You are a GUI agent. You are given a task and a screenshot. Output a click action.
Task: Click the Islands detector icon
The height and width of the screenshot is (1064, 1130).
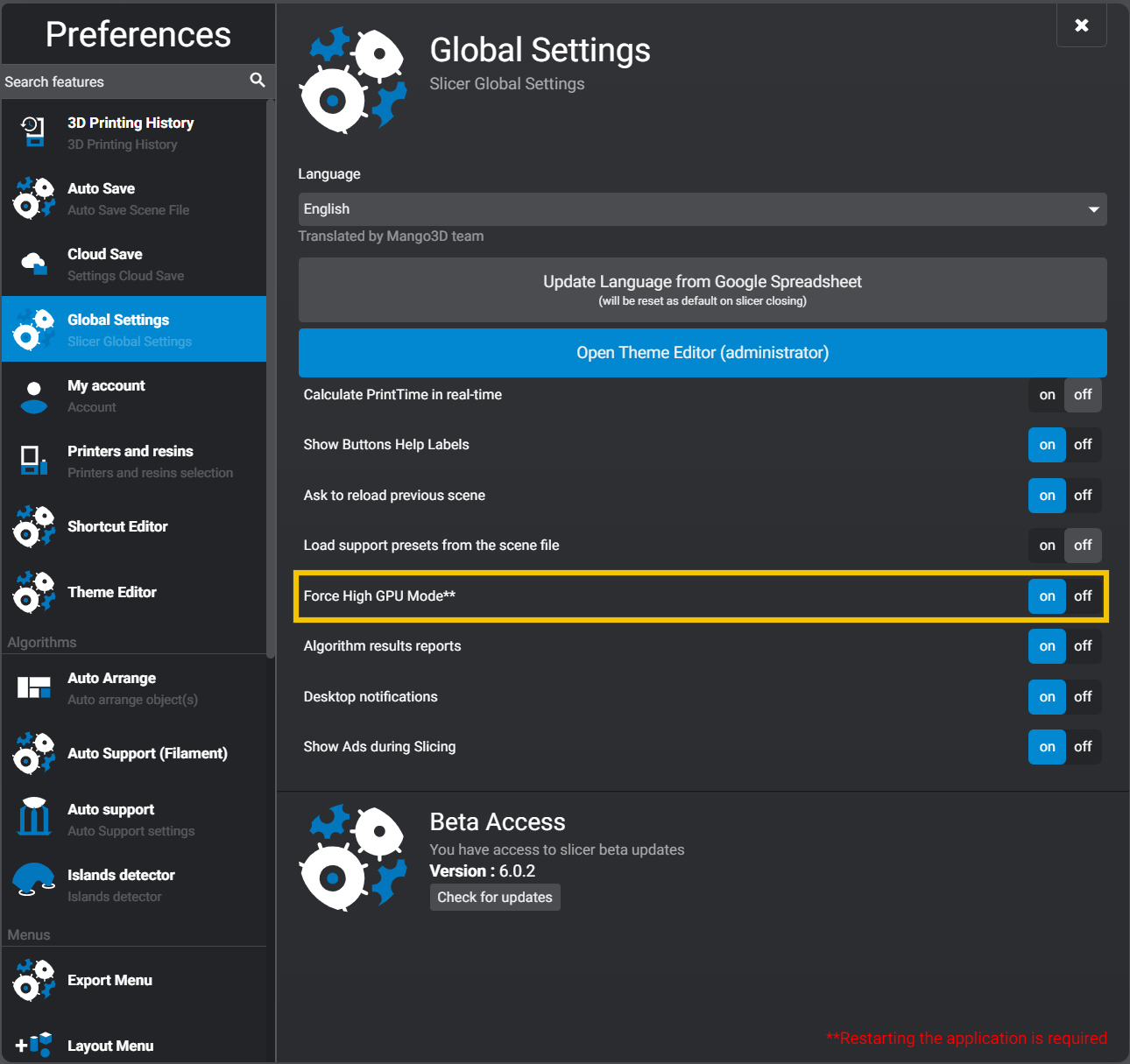pos(33,884)
